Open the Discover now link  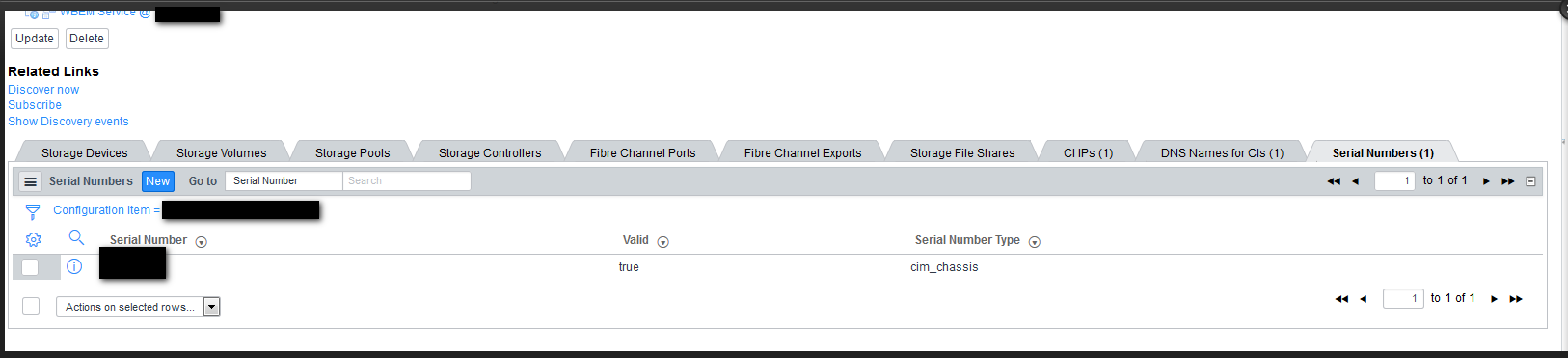tap(43, 90)
